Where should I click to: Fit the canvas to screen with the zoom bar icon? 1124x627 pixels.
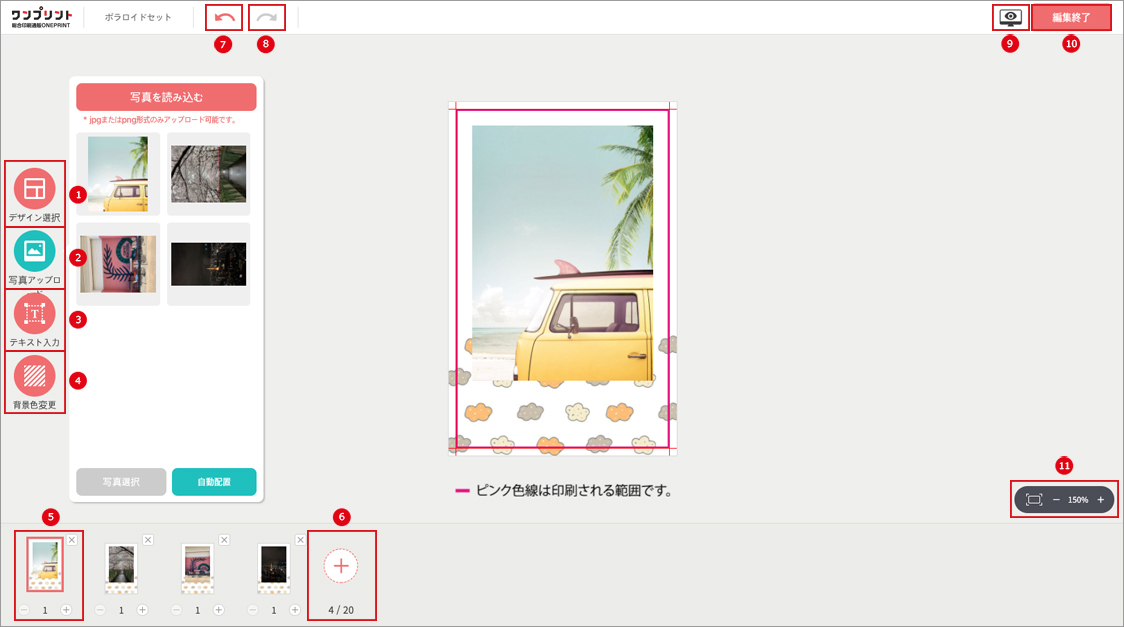coord(1034,499)
